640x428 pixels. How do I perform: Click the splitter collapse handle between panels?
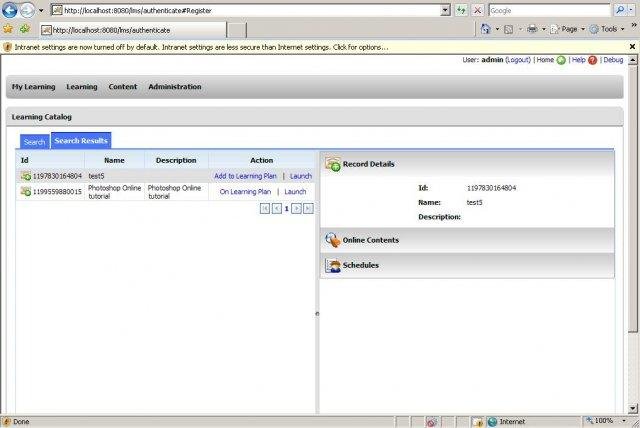(x=317, y=314)
